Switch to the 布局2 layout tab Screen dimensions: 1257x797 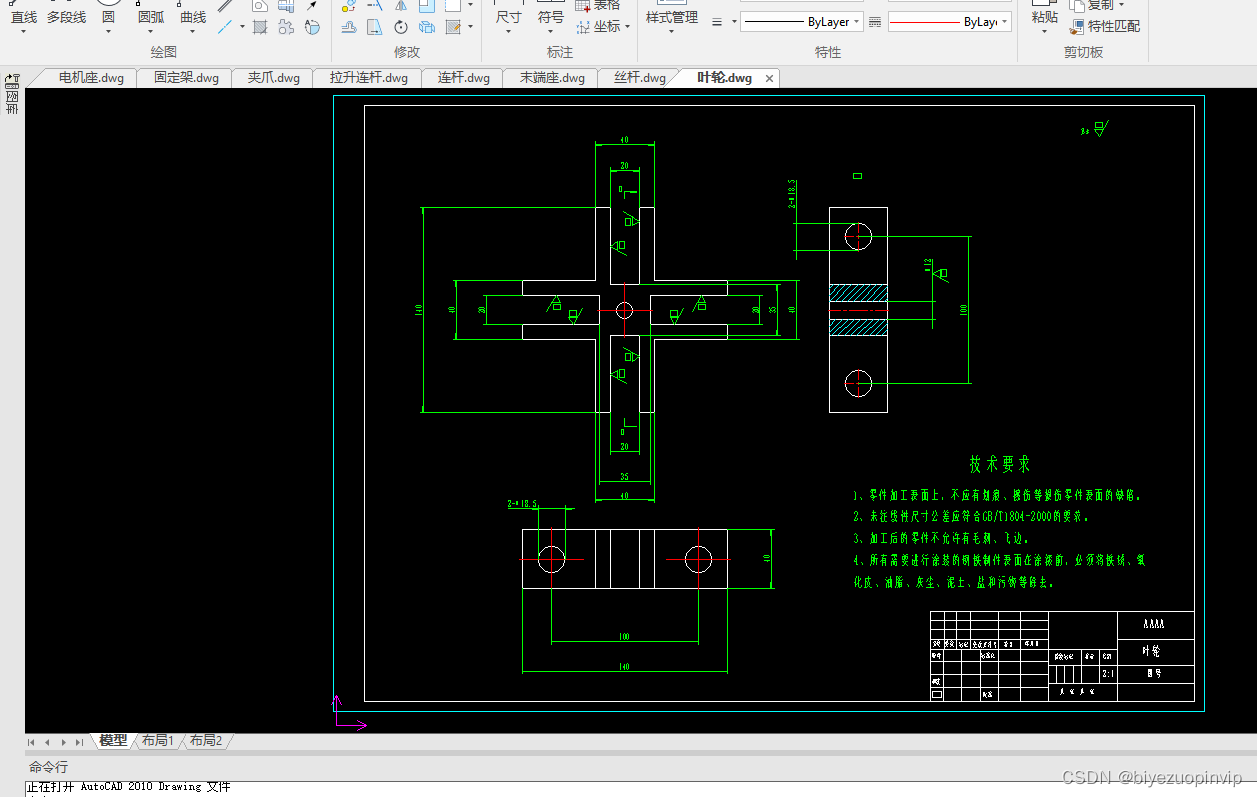[x=205, y=741]
